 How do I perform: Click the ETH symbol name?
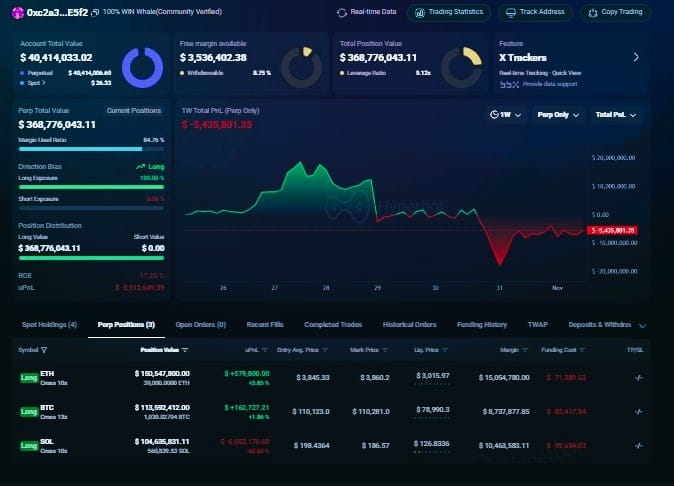point(47,373)
